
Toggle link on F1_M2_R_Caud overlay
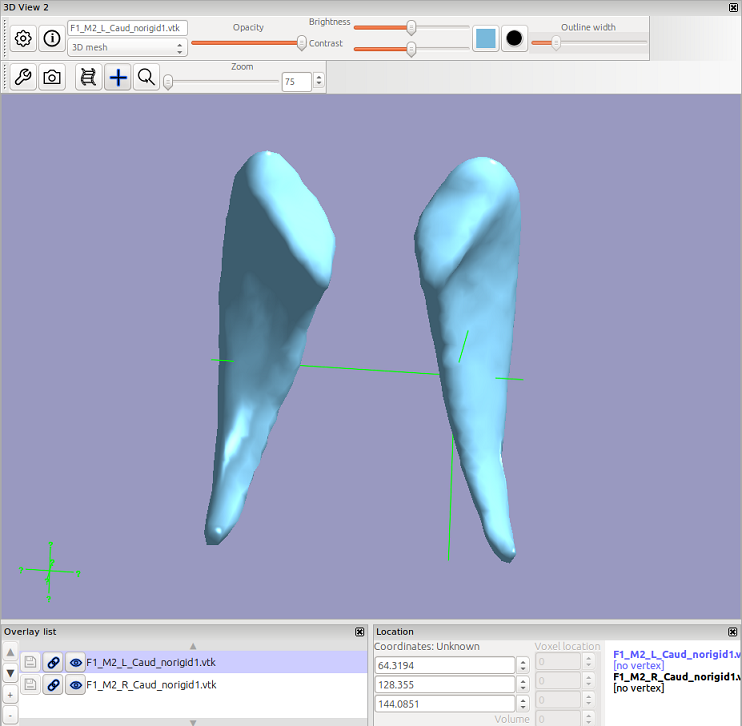pos(53,685)
